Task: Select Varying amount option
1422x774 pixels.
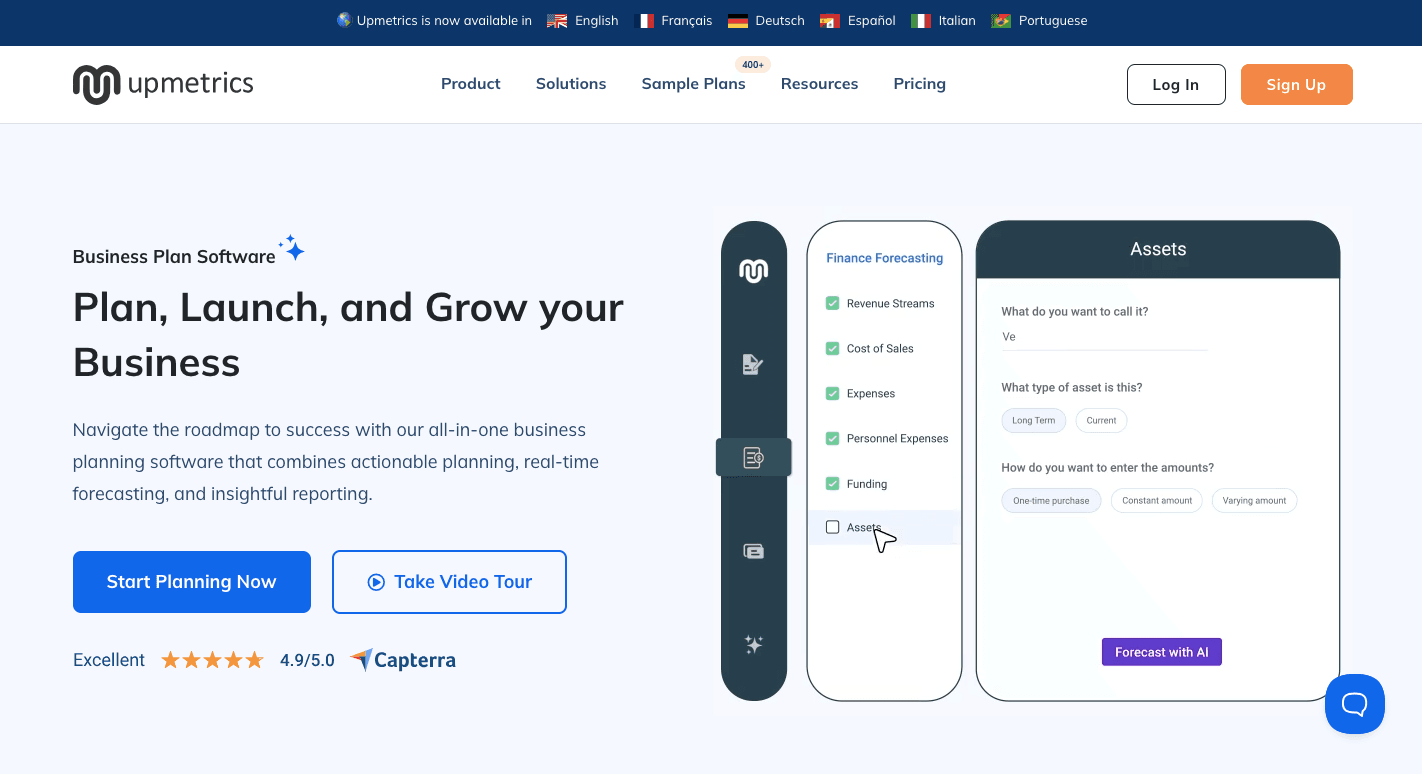Action: pos(1254,500)
